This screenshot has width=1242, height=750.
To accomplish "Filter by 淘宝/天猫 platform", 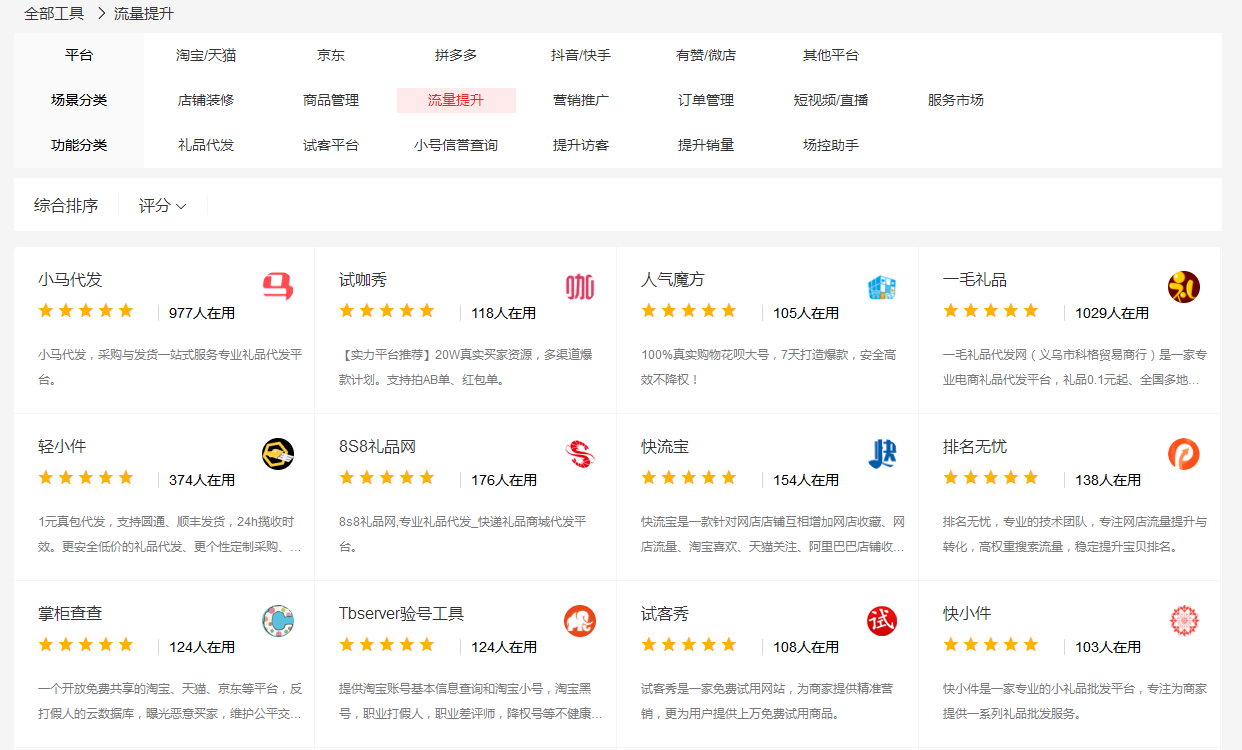I will point(206,55).
